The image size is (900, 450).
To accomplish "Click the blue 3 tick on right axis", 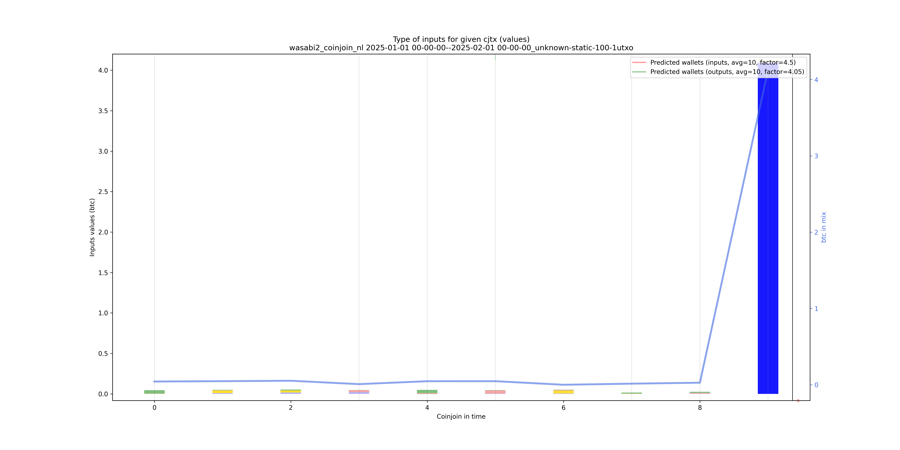I will (816, 156).
